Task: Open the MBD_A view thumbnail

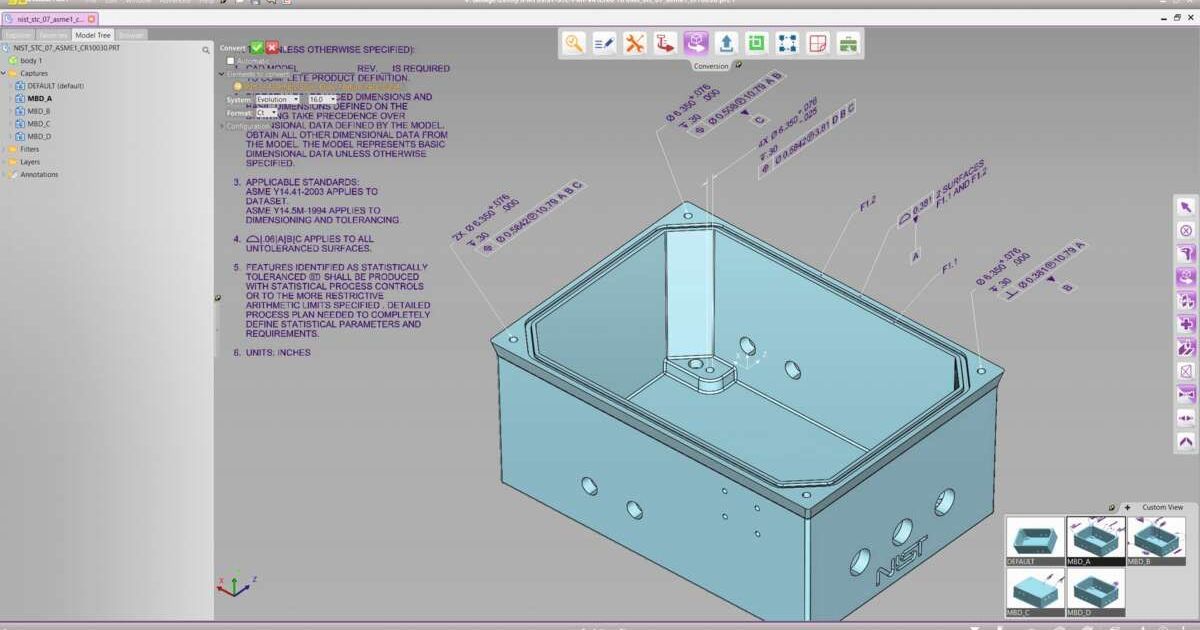Action: [x=1096, y=541]
